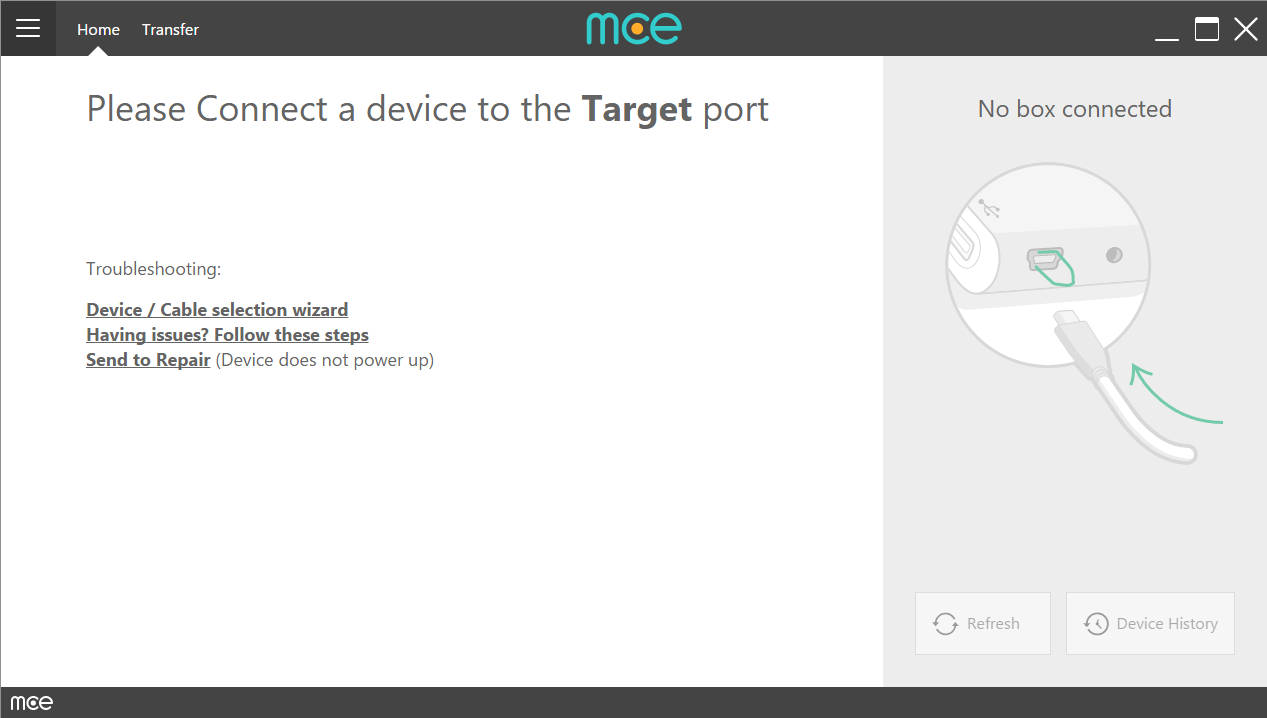Click the Send to Repair link
The image size is (1267, 718).
[x=148, y=359]
